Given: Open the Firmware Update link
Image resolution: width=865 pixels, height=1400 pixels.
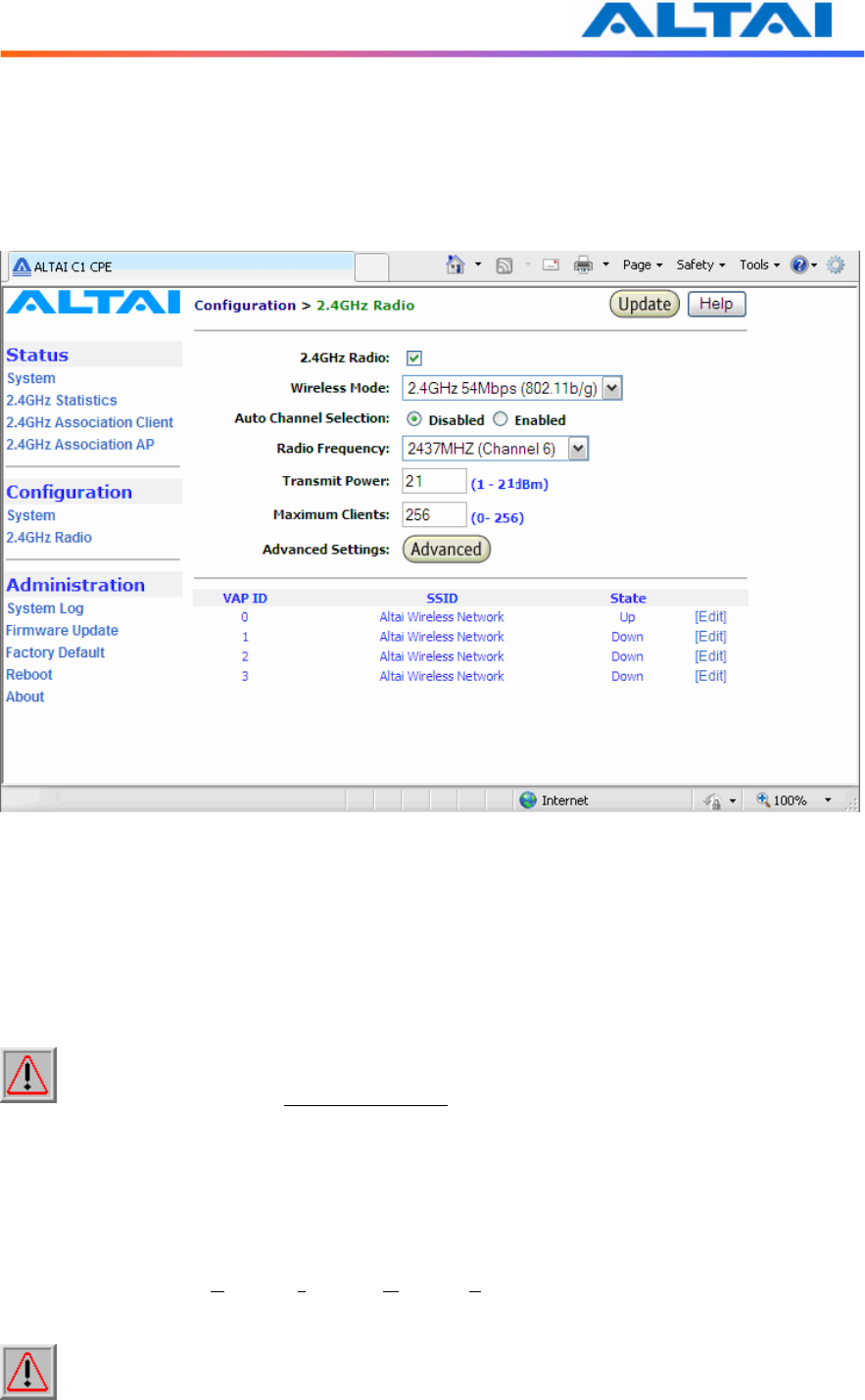Looking at the screenshot, I should point(63,630).
